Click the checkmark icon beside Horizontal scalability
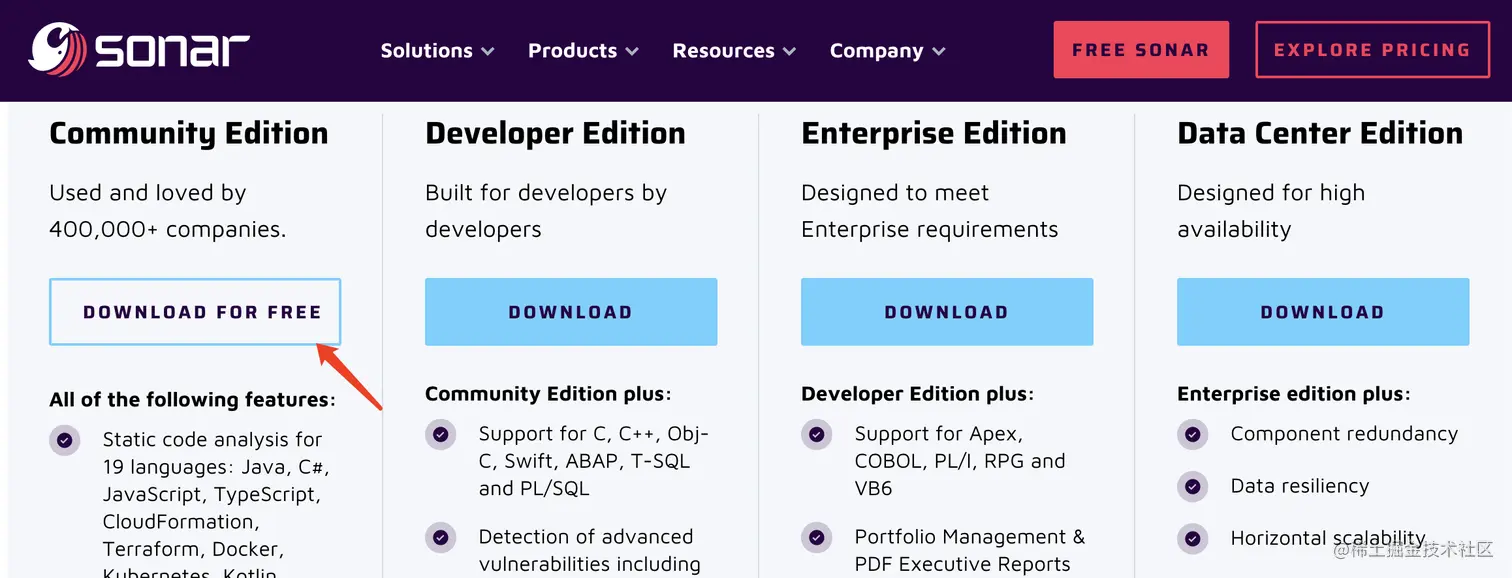Screen dimensions: 1512x578 coord(1193,538)
